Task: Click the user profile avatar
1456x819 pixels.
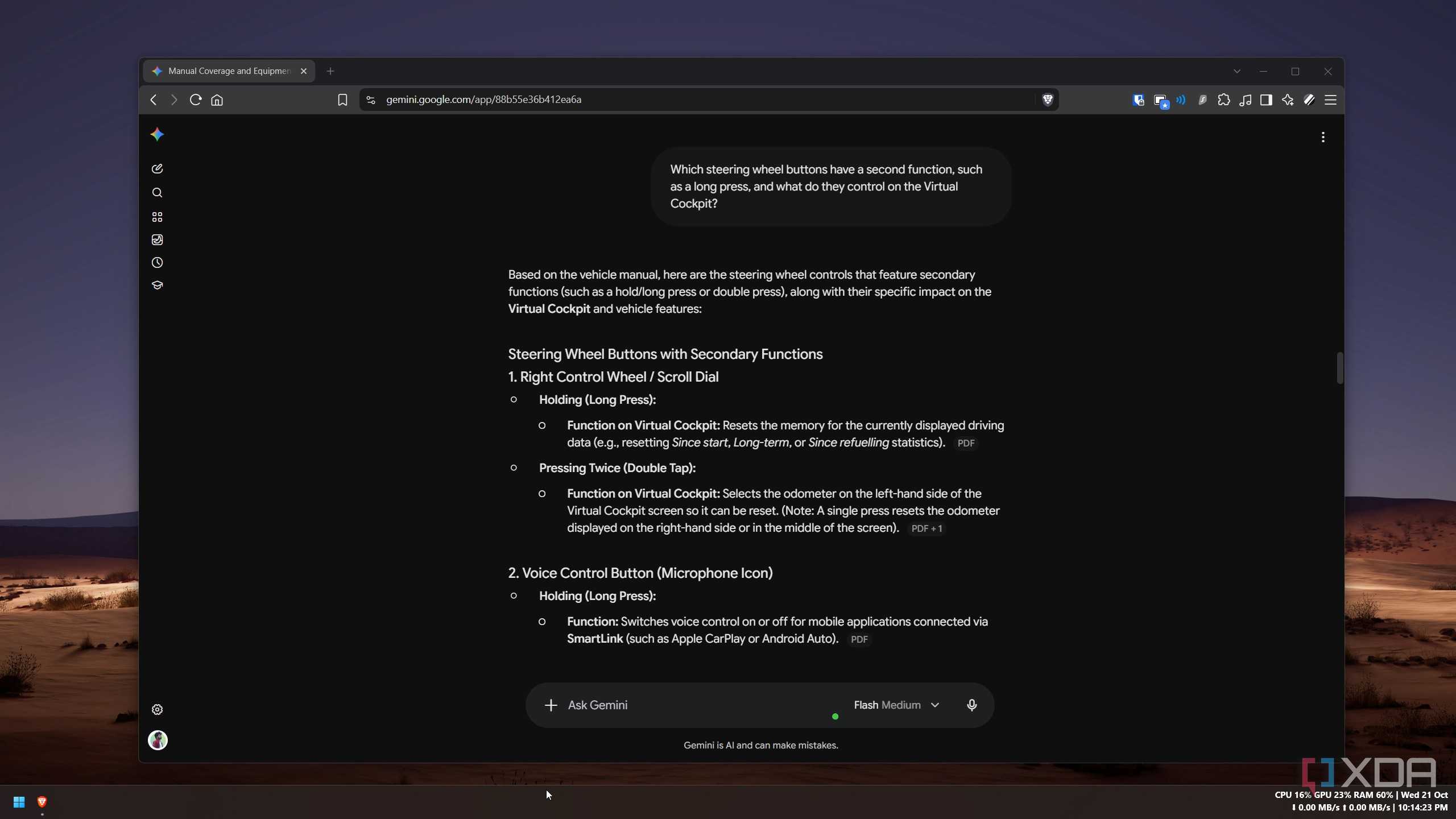Action: click(158, 740)
